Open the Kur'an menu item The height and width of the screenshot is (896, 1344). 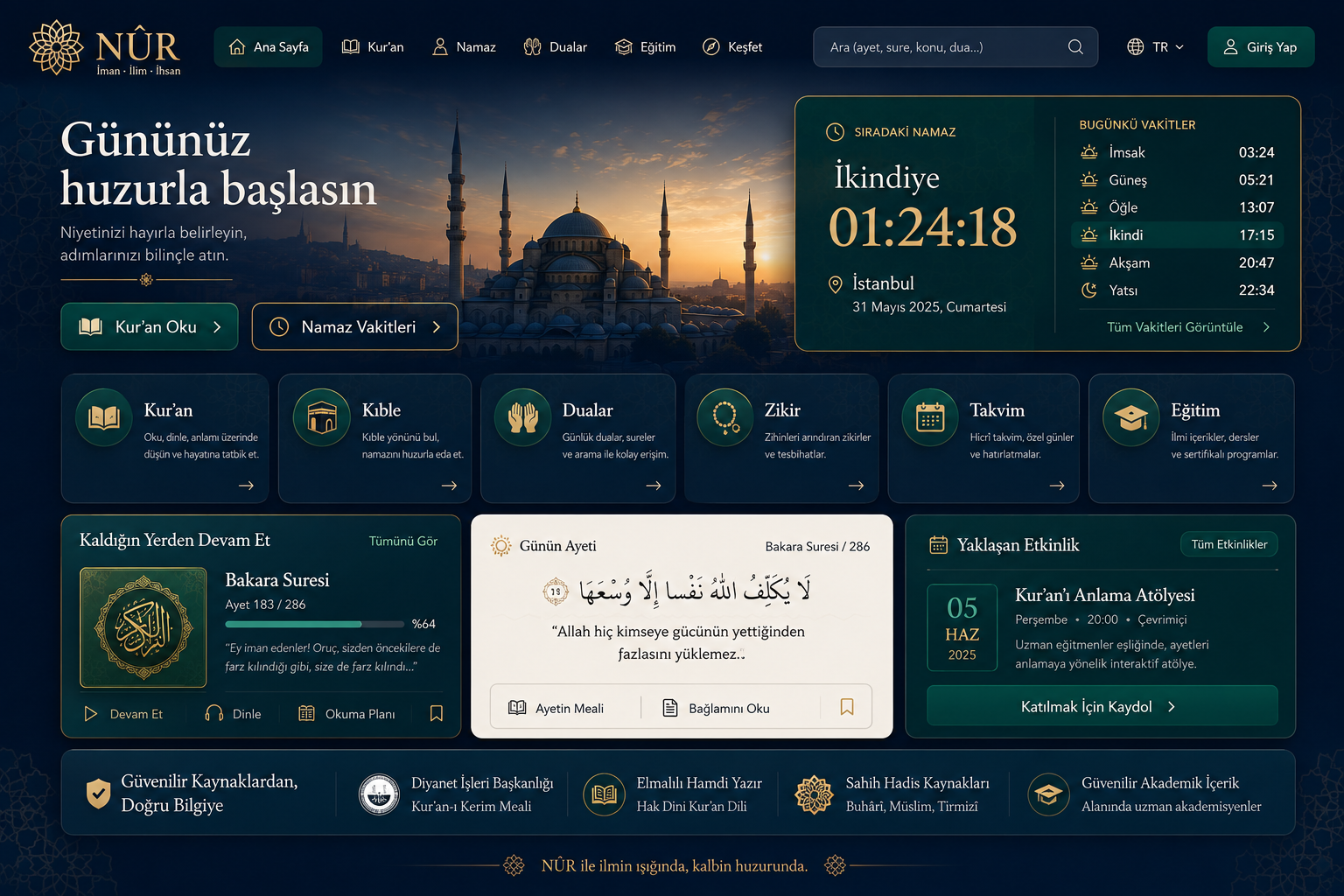click(x=373, y=47)
